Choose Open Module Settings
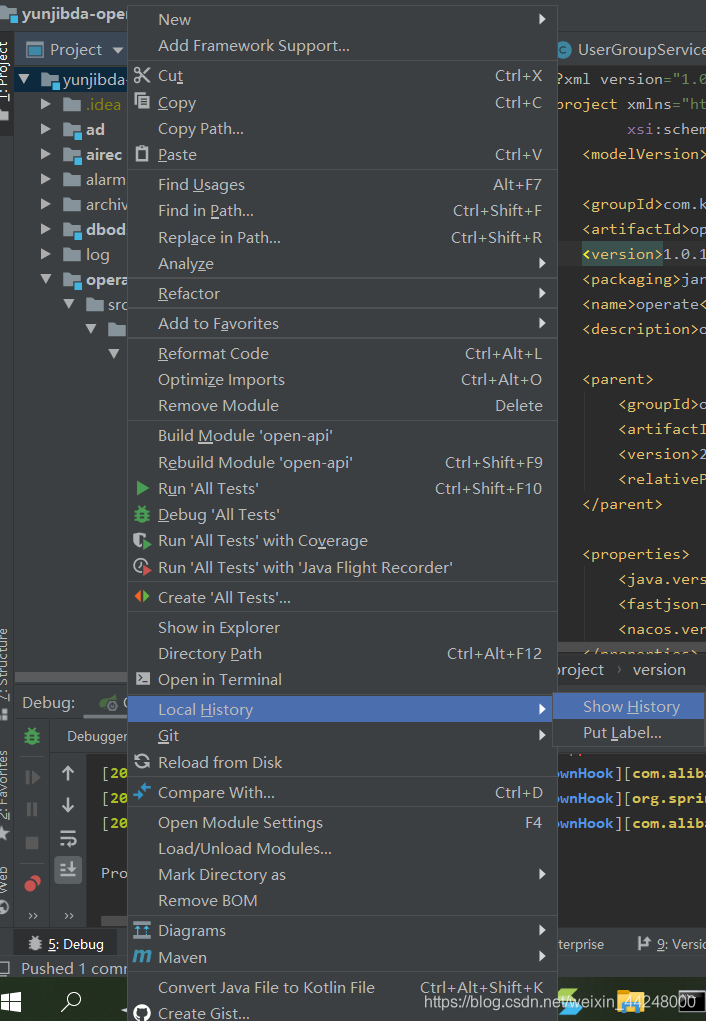The height and width of the screenshot is (1021, 706). pos(342,822)
